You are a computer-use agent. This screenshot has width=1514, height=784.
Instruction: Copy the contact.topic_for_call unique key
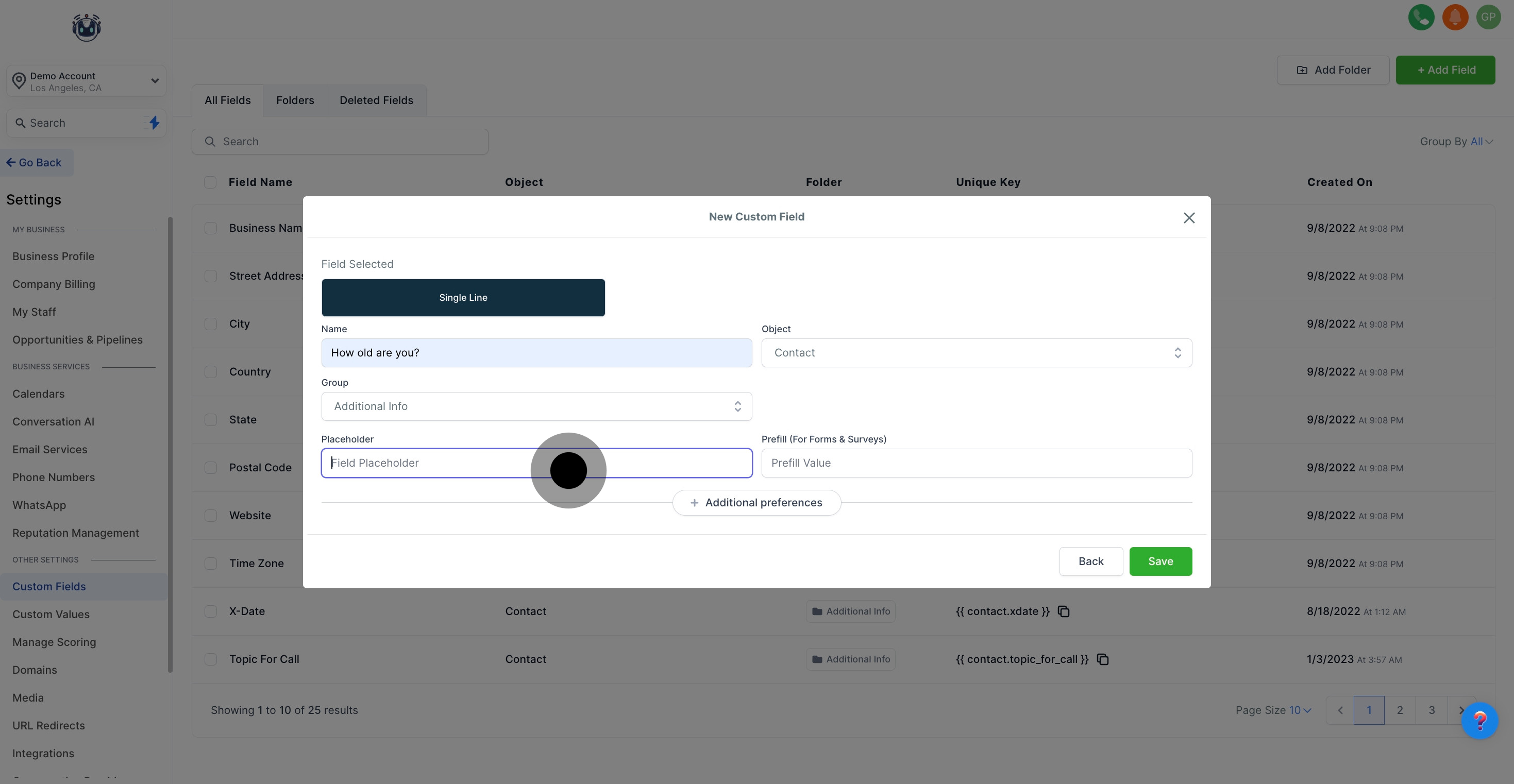click(x=1103, y=659)
